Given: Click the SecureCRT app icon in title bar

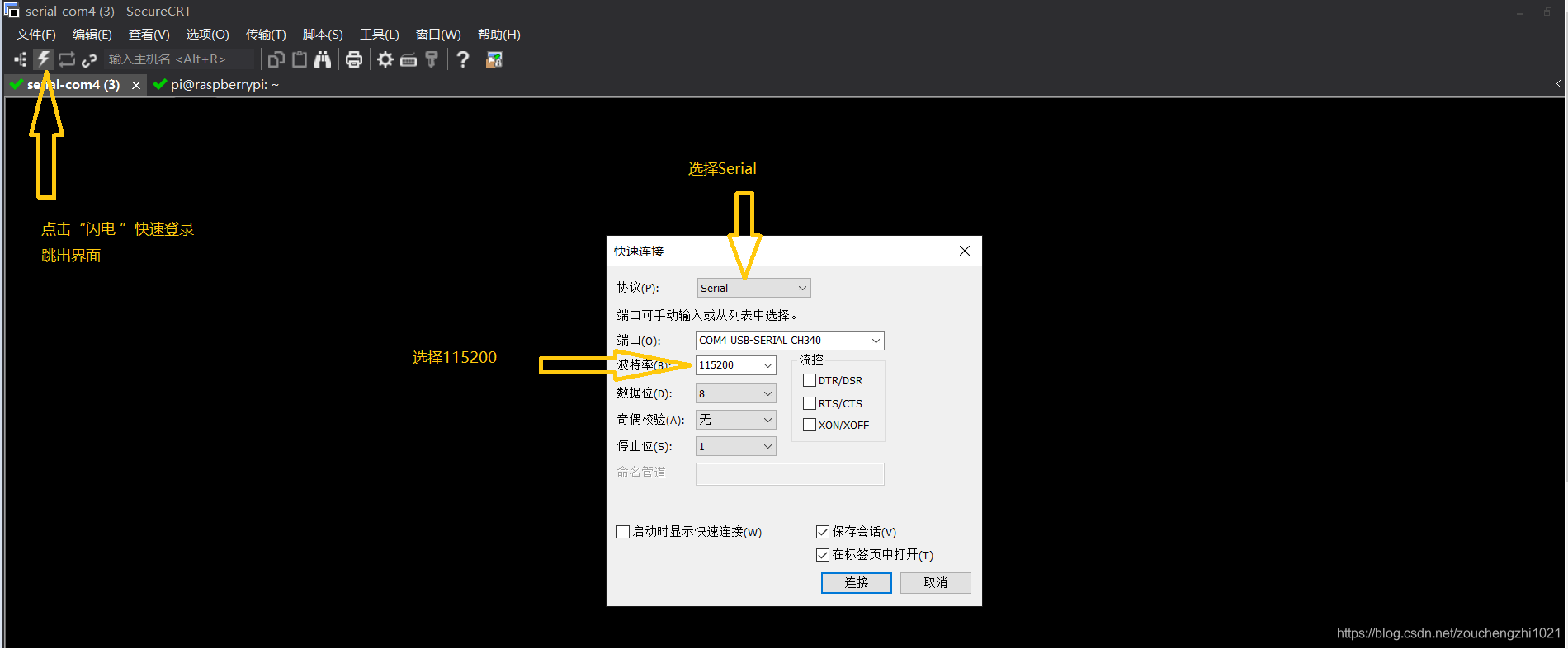Looking at the screenshot, I should [12, 11].
